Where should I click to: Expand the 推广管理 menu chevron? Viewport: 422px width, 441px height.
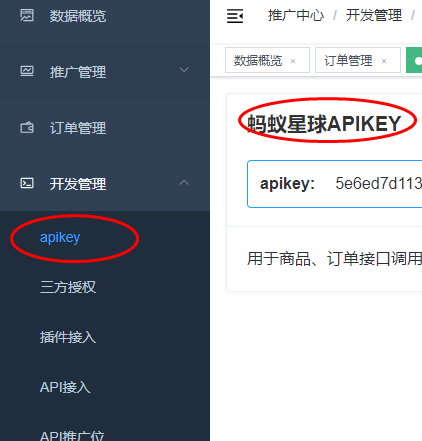184,70
